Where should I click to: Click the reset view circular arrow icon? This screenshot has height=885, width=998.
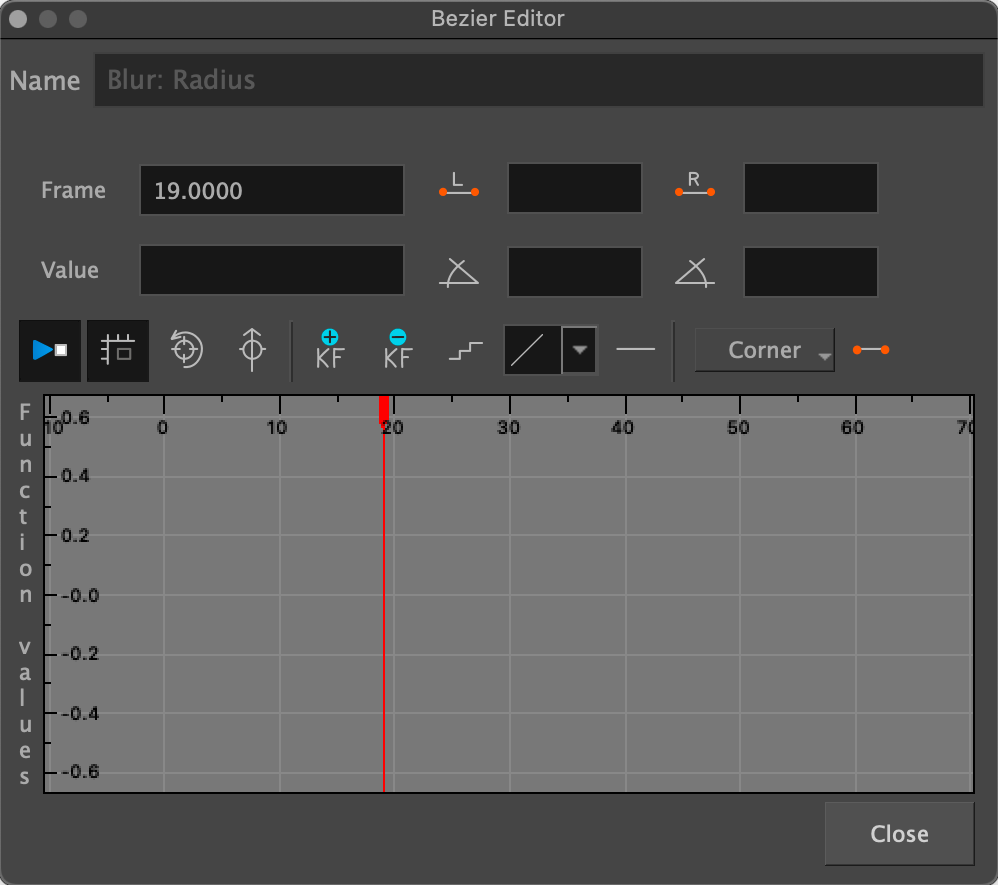[186, 351]
